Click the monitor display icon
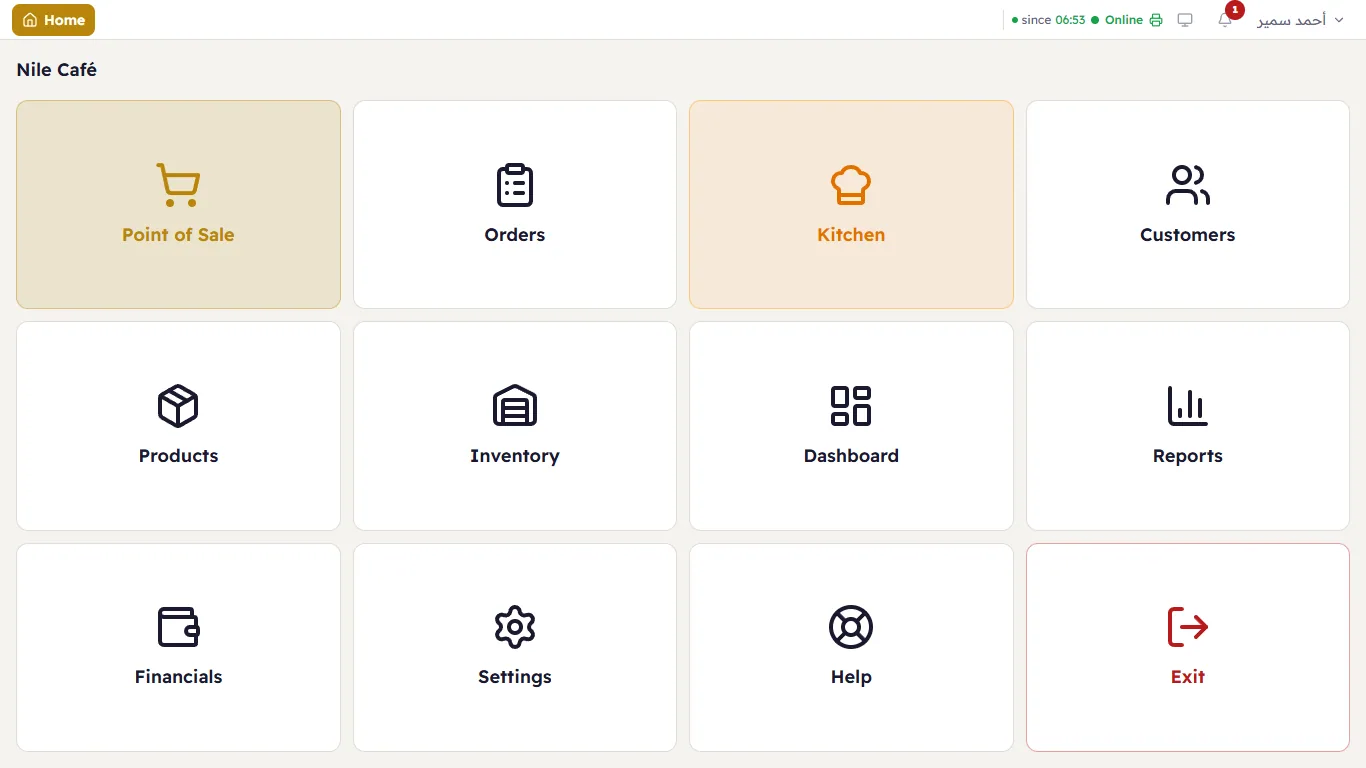Screen dimensions: 1366x768 pyautogui.click(x=1185, y=20)
